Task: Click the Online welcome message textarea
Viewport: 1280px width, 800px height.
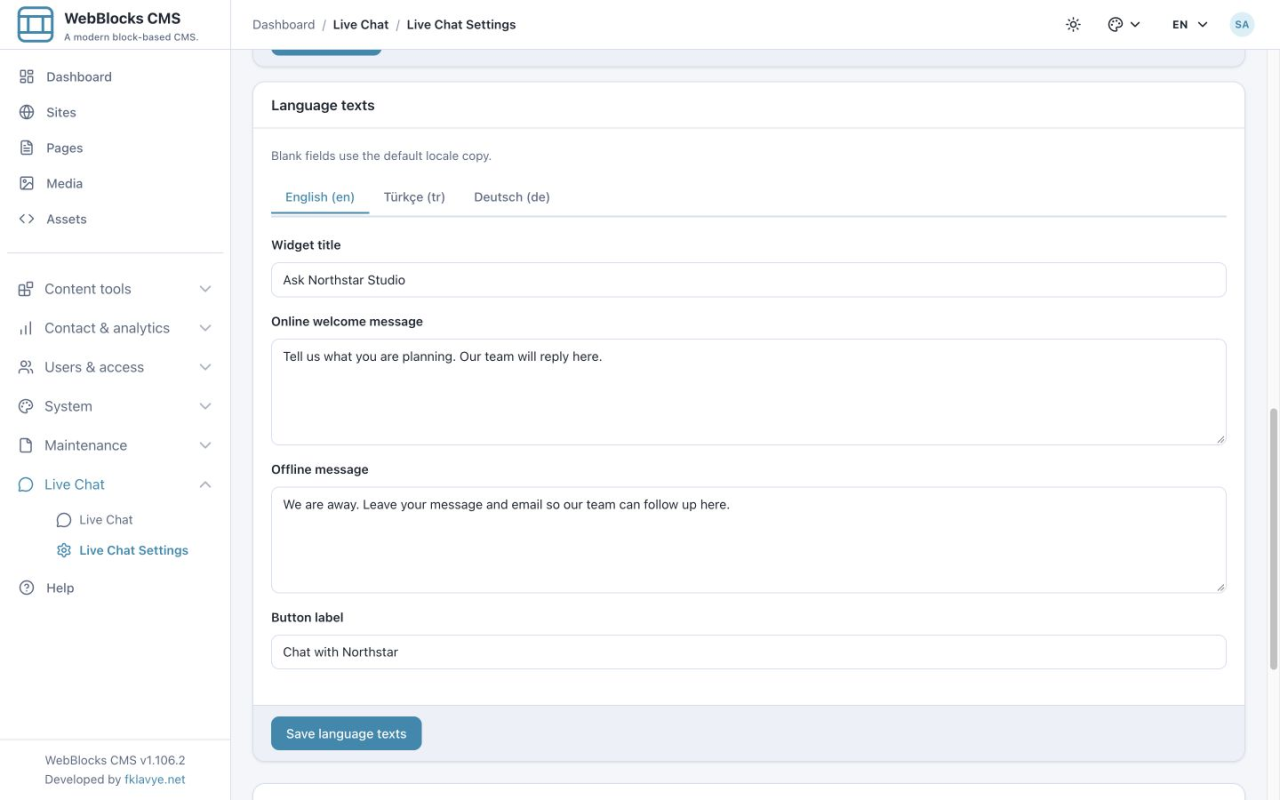Action: [x=748, y=392]
